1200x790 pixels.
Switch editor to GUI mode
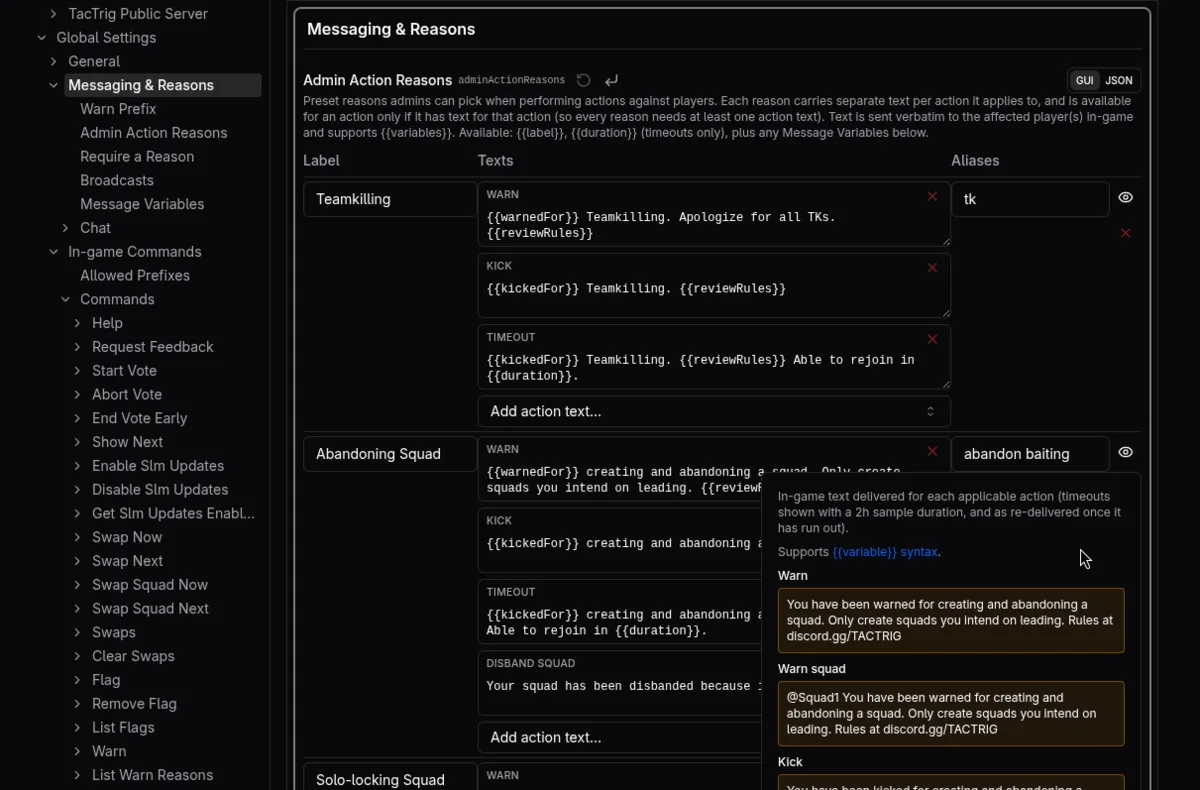(1084, 81)
